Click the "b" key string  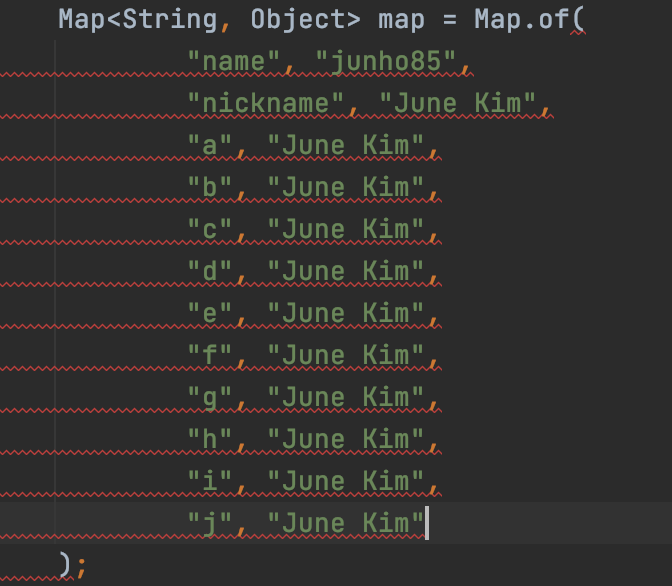click(x=210, y=187)
